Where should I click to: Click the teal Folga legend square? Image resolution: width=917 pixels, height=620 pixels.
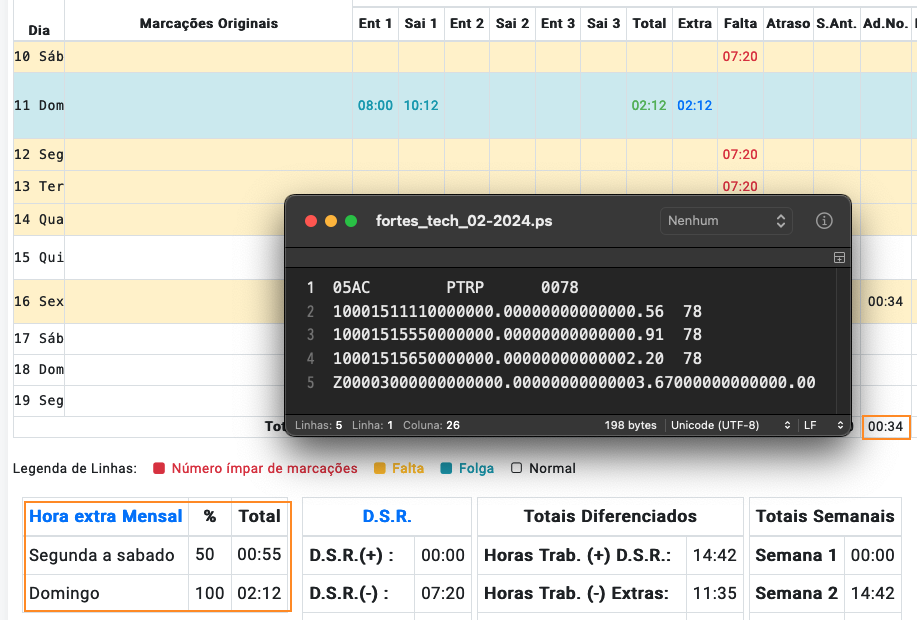click(446, 469)
